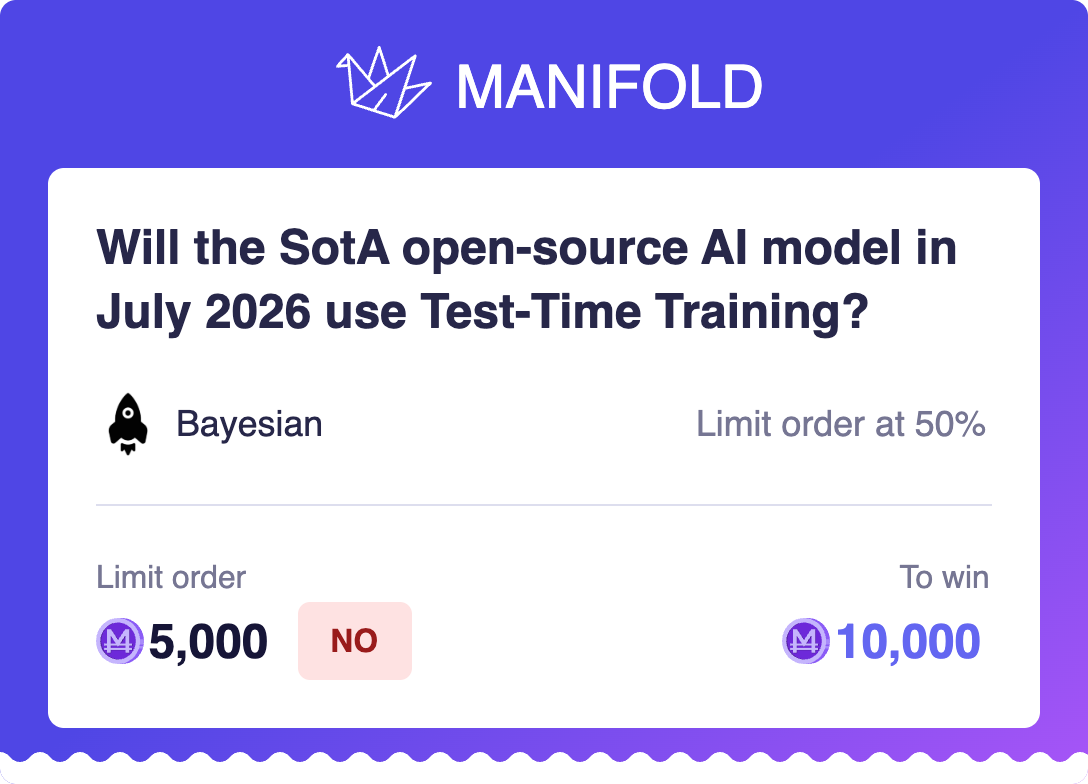1088x784 pixels.
Task: Click the horizontal divider line in card
Action: point(543,505)
